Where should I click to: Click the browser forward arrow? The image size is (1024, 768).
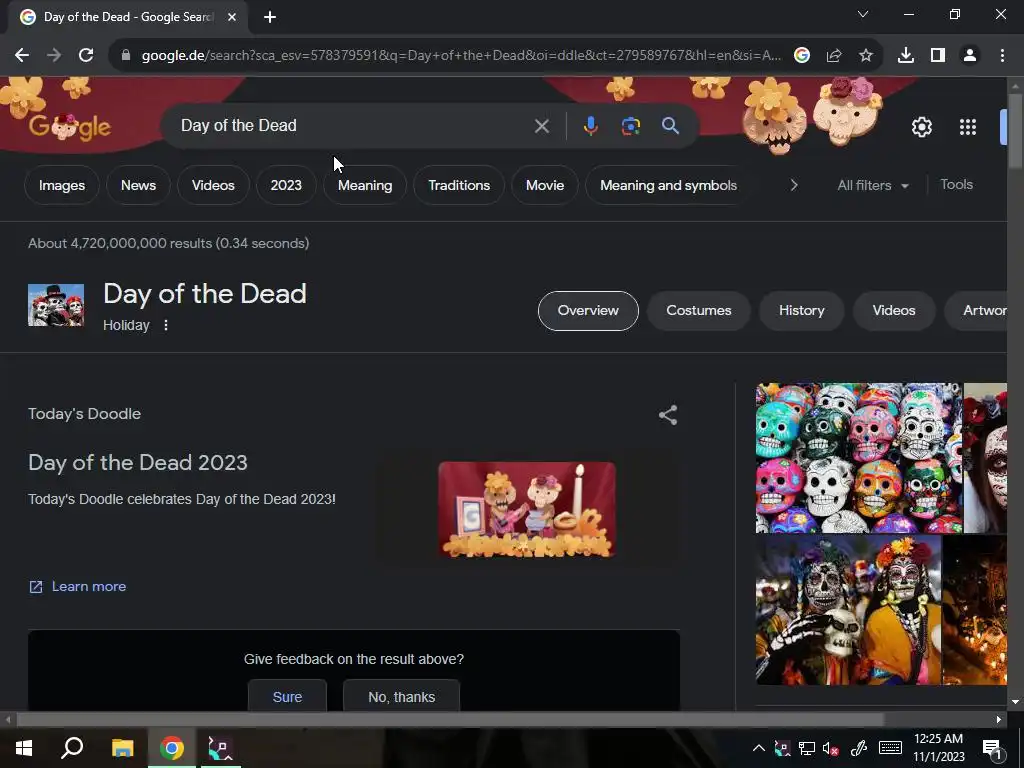pyautogui.click(x=54, y=56)
